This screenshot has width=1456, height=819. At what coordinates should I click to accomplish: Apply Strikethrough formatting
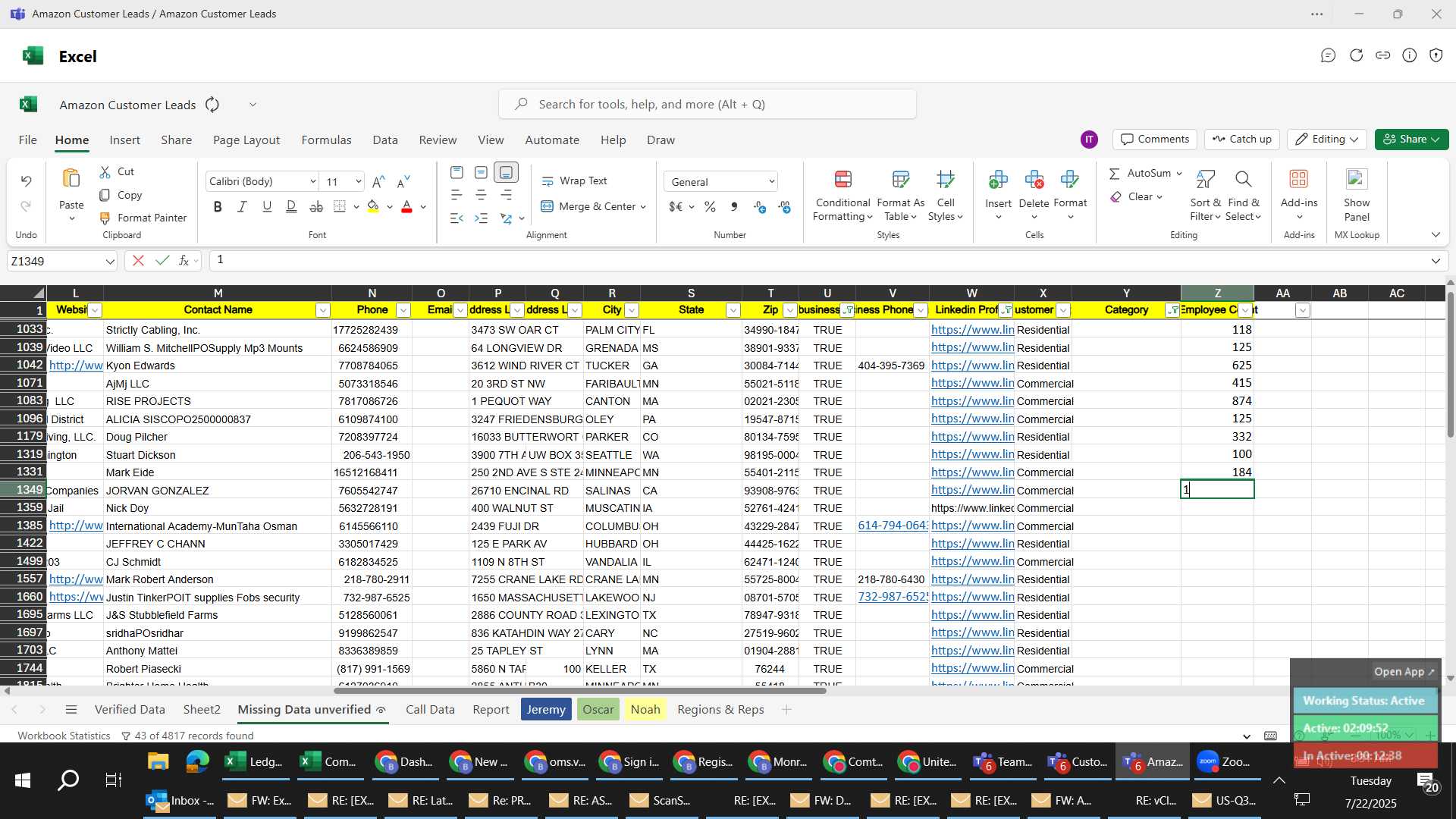tap(316, 207)
